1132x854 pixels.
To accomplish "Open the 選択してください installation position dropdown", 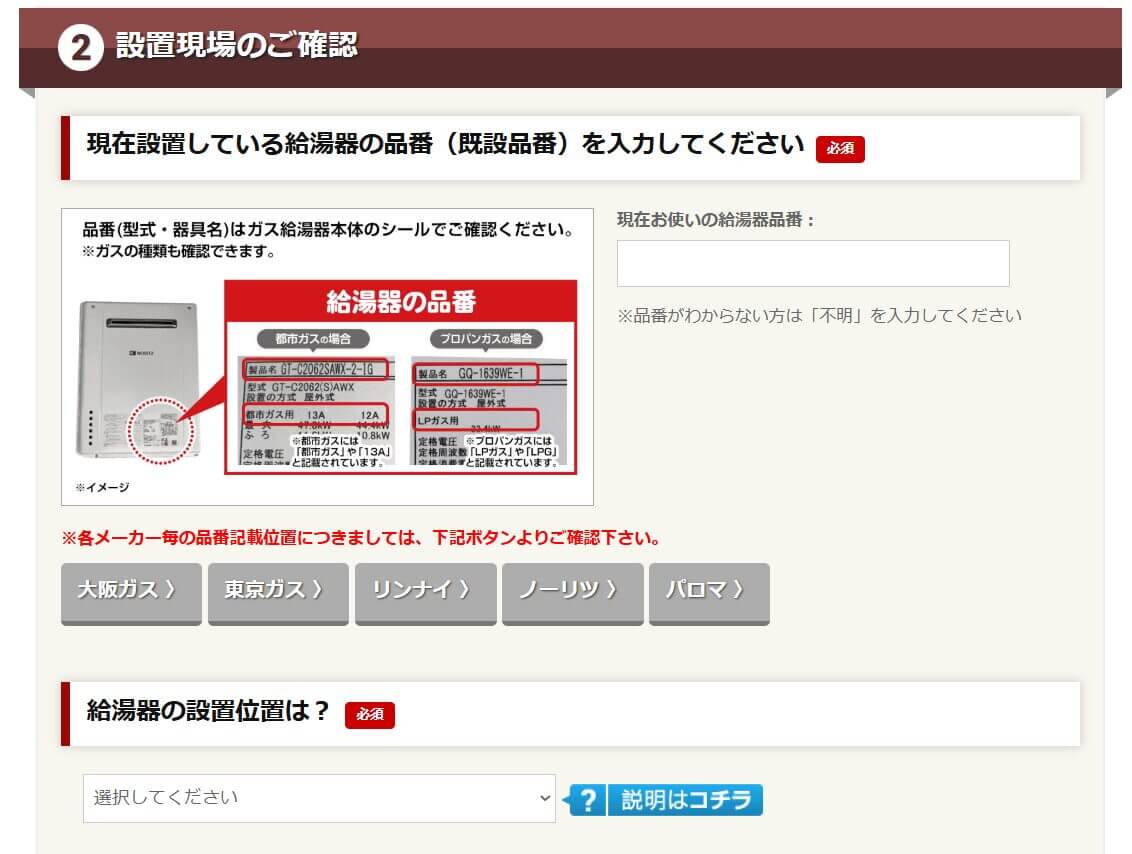I will tap(318, 798).
